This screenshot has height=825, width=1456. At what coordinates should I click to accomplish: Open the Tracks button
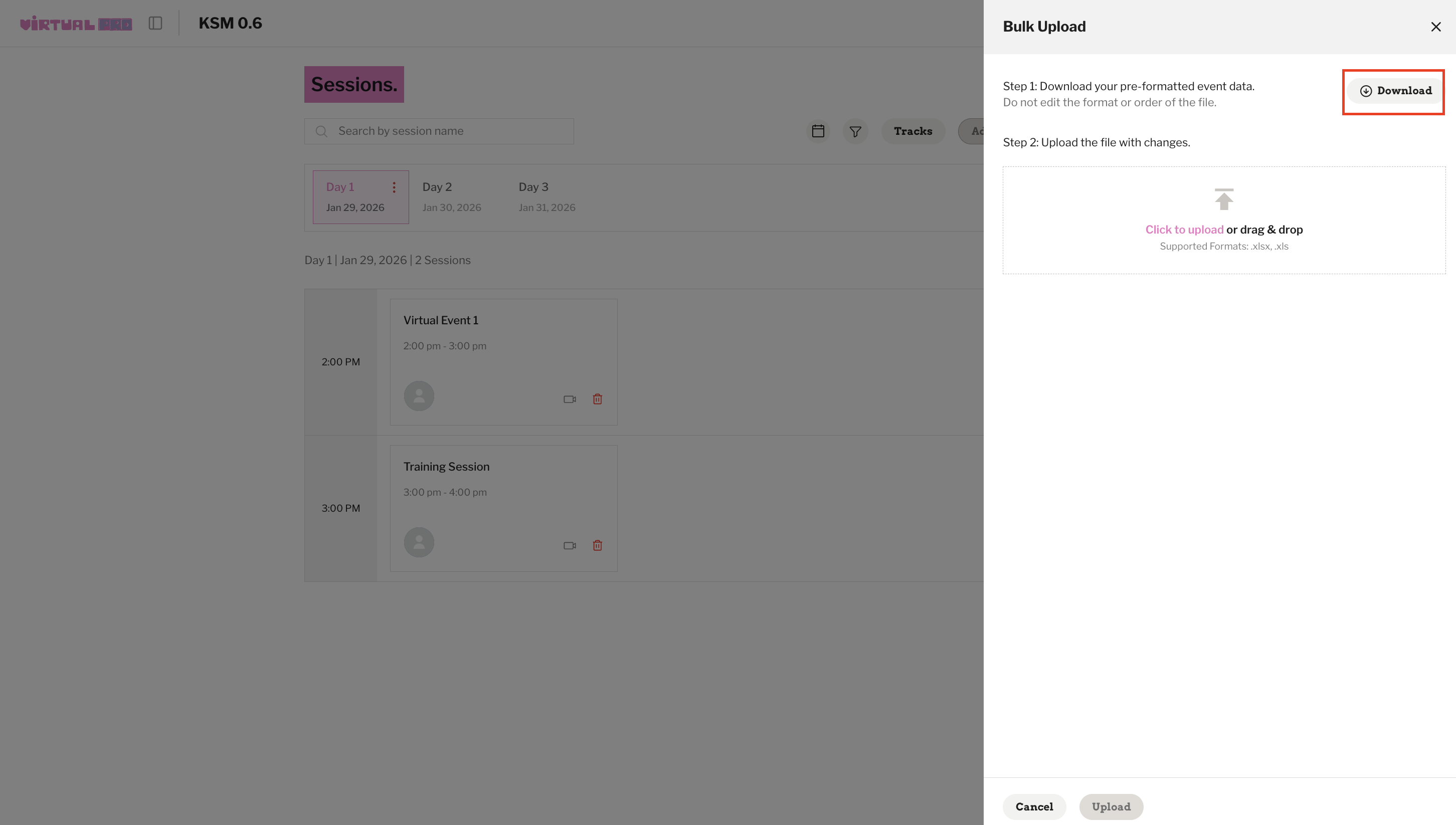point(913,131)
